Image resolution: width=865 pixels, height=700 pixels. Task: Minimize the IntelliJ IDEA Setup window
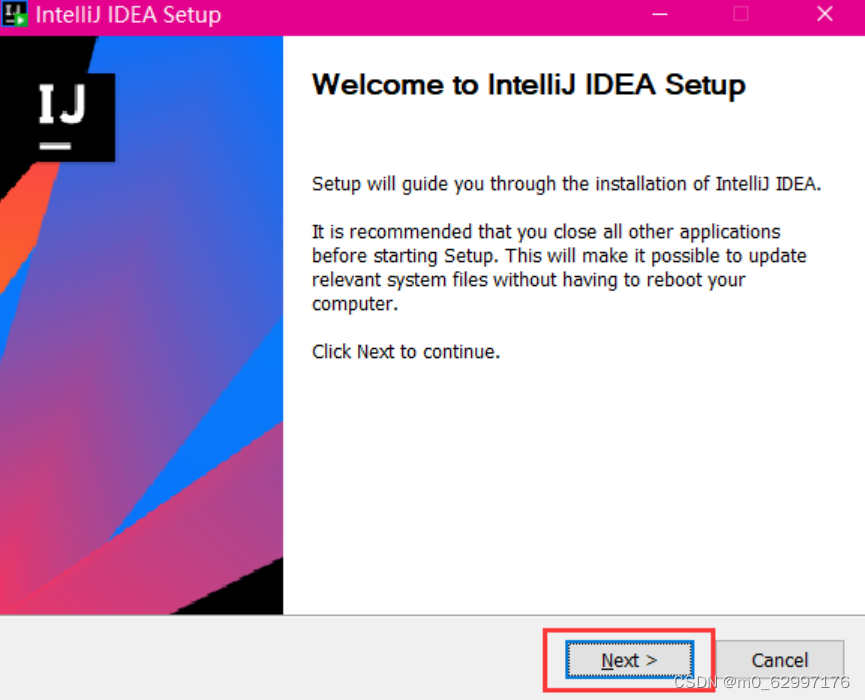(661, 14)
